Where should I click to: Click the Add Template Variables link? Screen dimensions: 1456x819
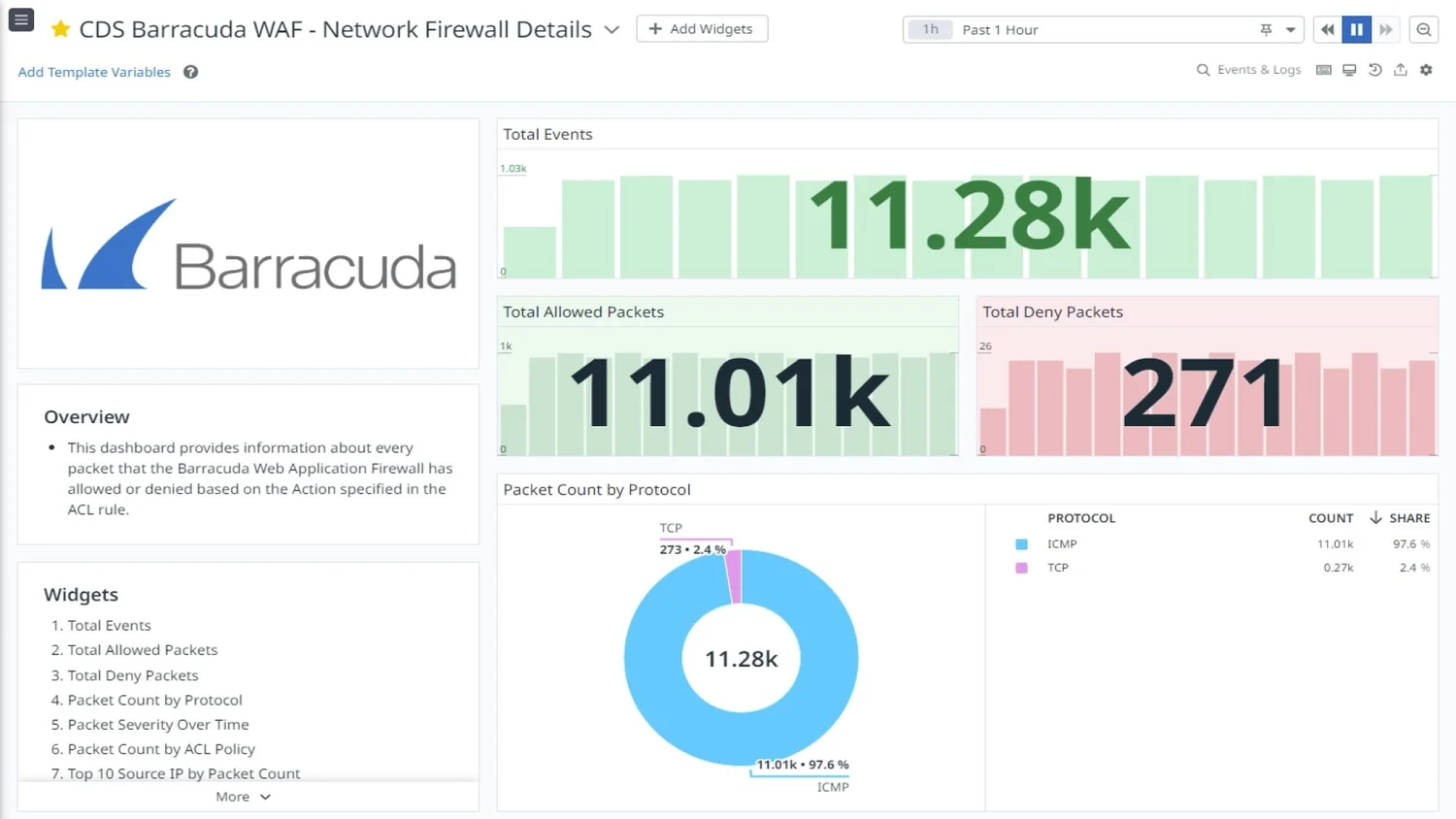point(93,72)
